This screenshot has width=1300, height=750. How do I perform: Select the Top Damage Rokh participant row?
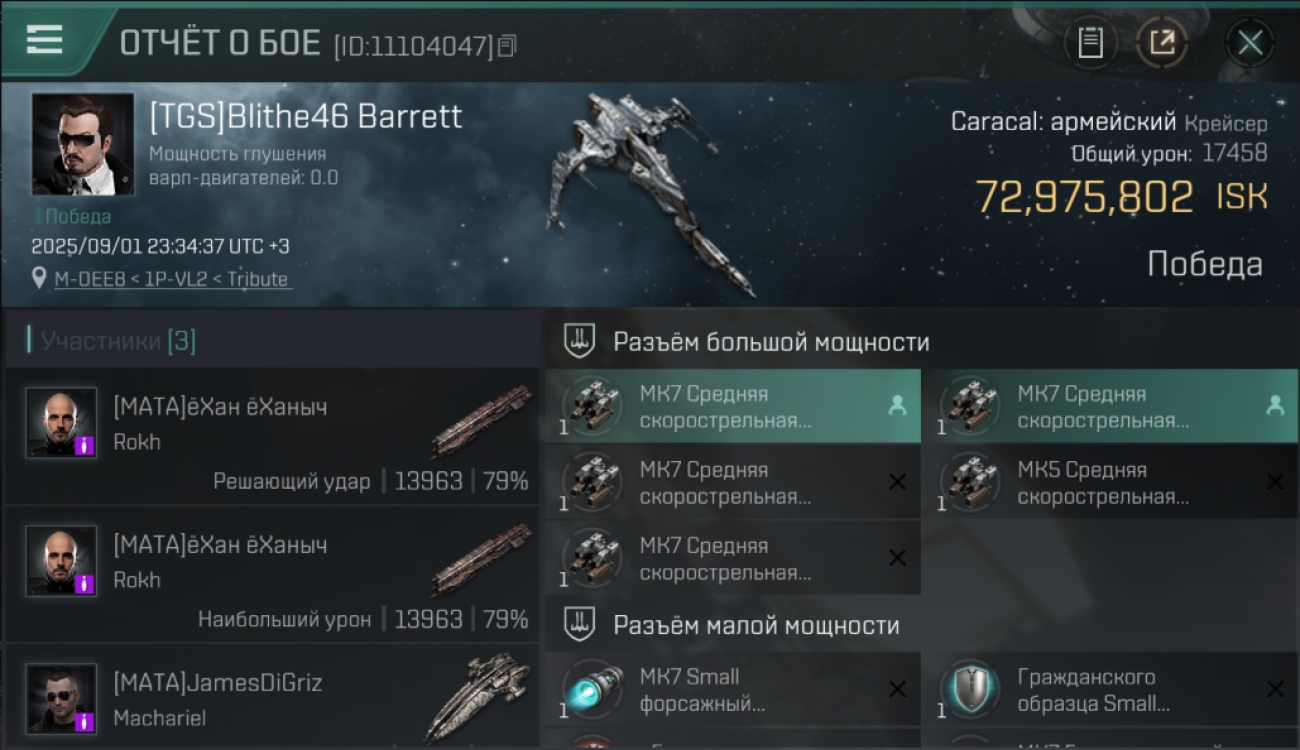pyautogui.click(x=272, y=574)
